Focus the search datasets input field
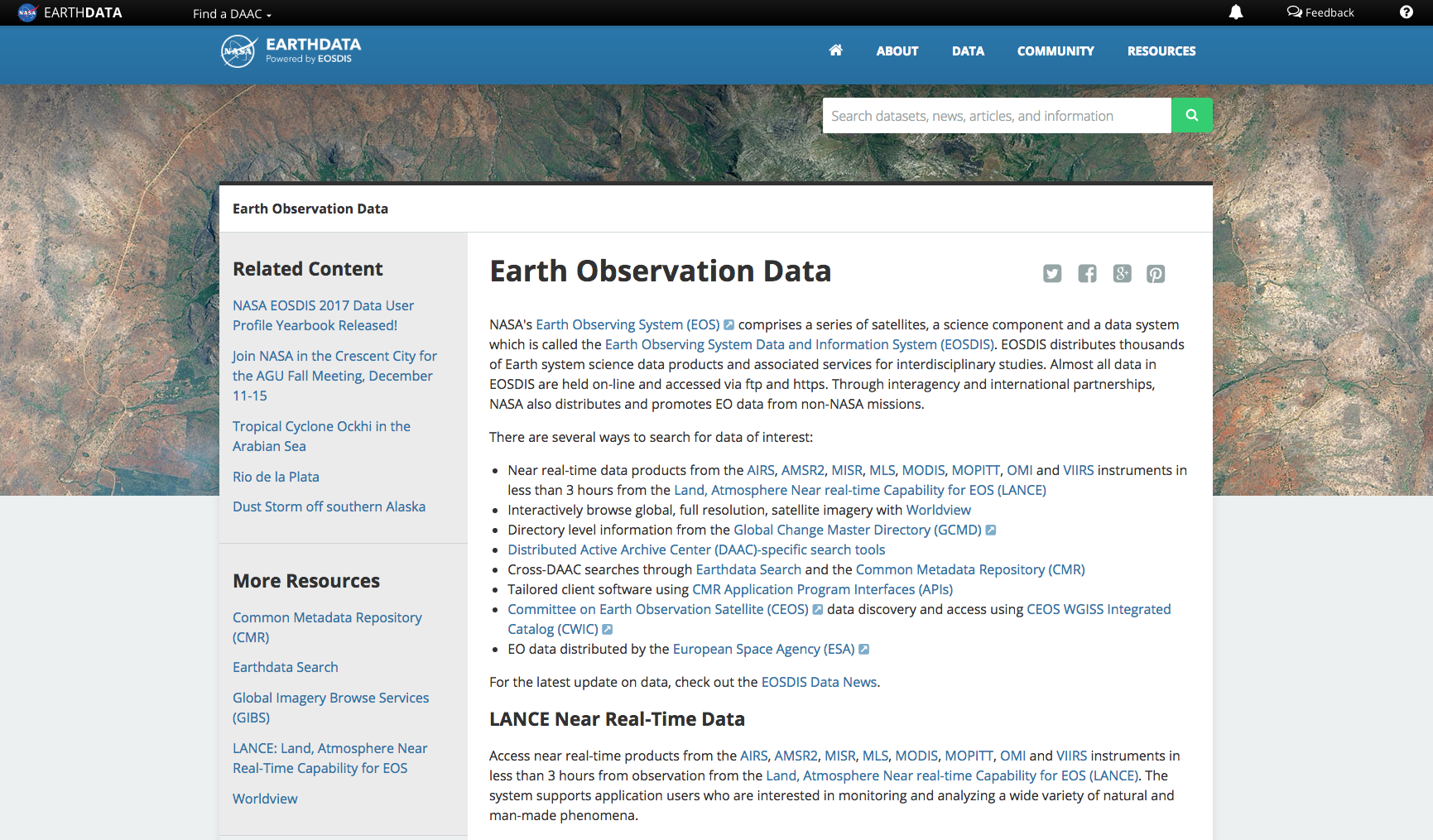Image resolution: width=1433 pixels, height=840 pixels. 997,116
